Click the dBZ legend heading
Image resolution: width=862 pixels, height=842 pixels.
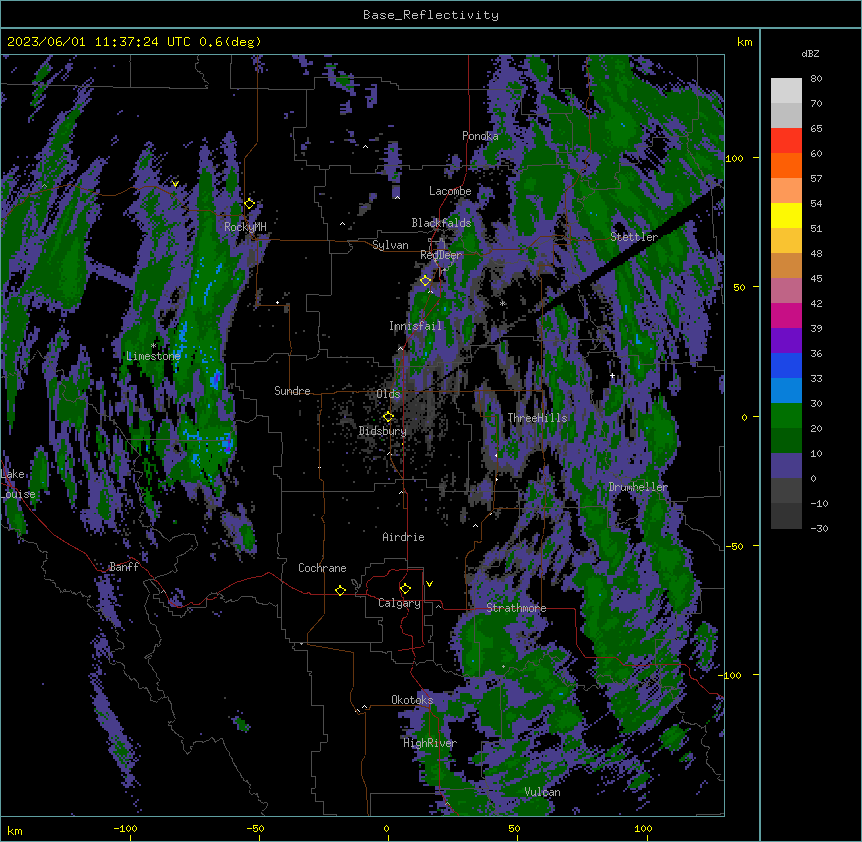point(810,54)
